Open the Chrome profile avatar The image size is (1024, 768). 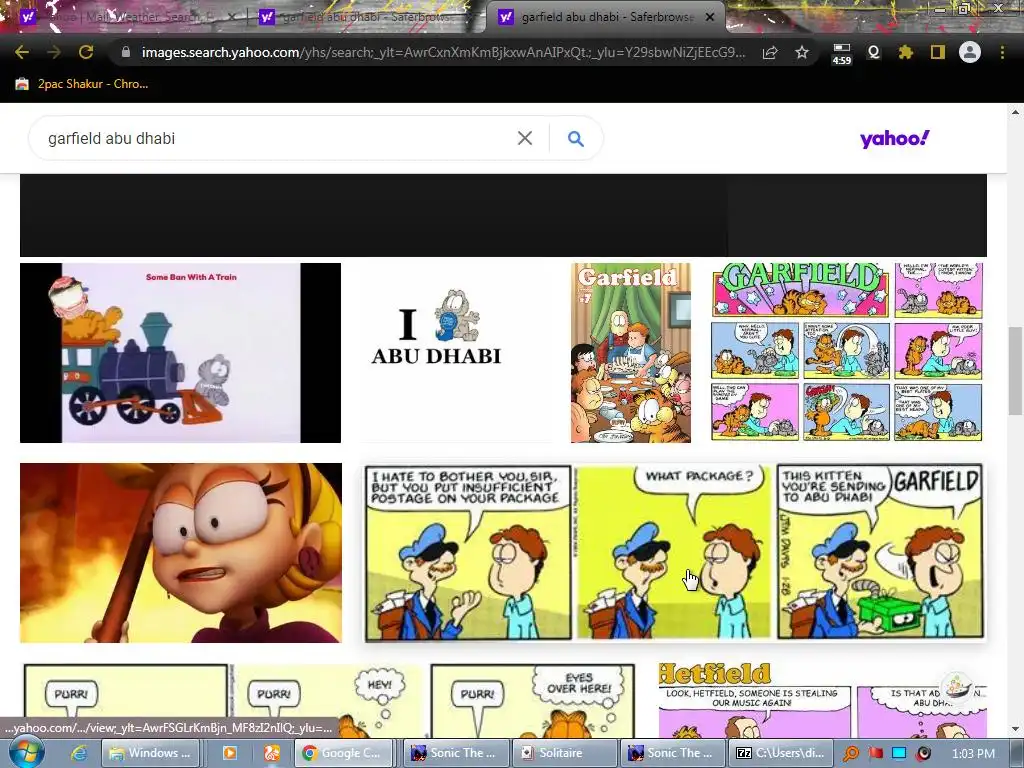click(970, 52)
